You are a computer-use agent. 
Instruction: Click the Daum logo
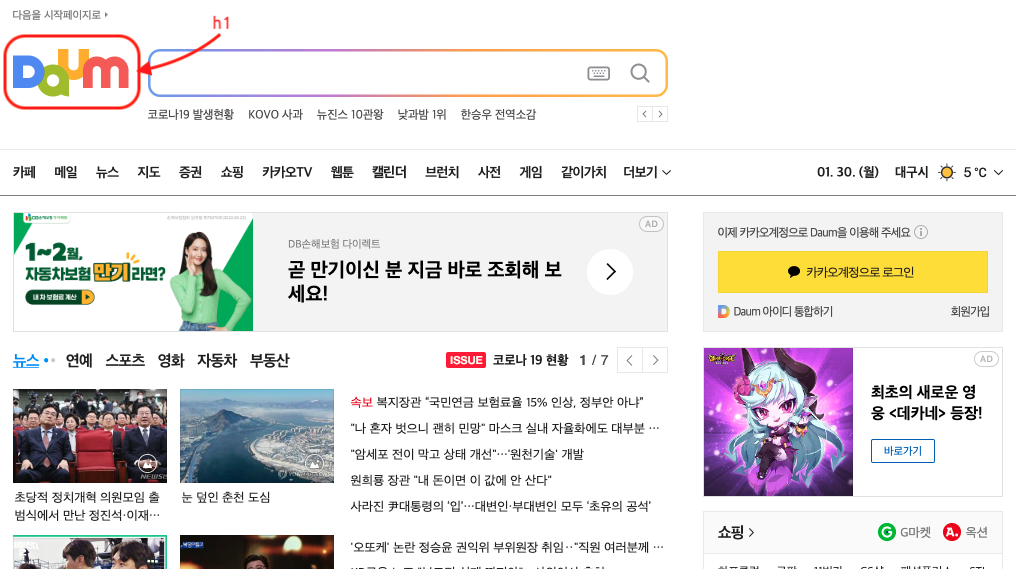pos(71,72)
